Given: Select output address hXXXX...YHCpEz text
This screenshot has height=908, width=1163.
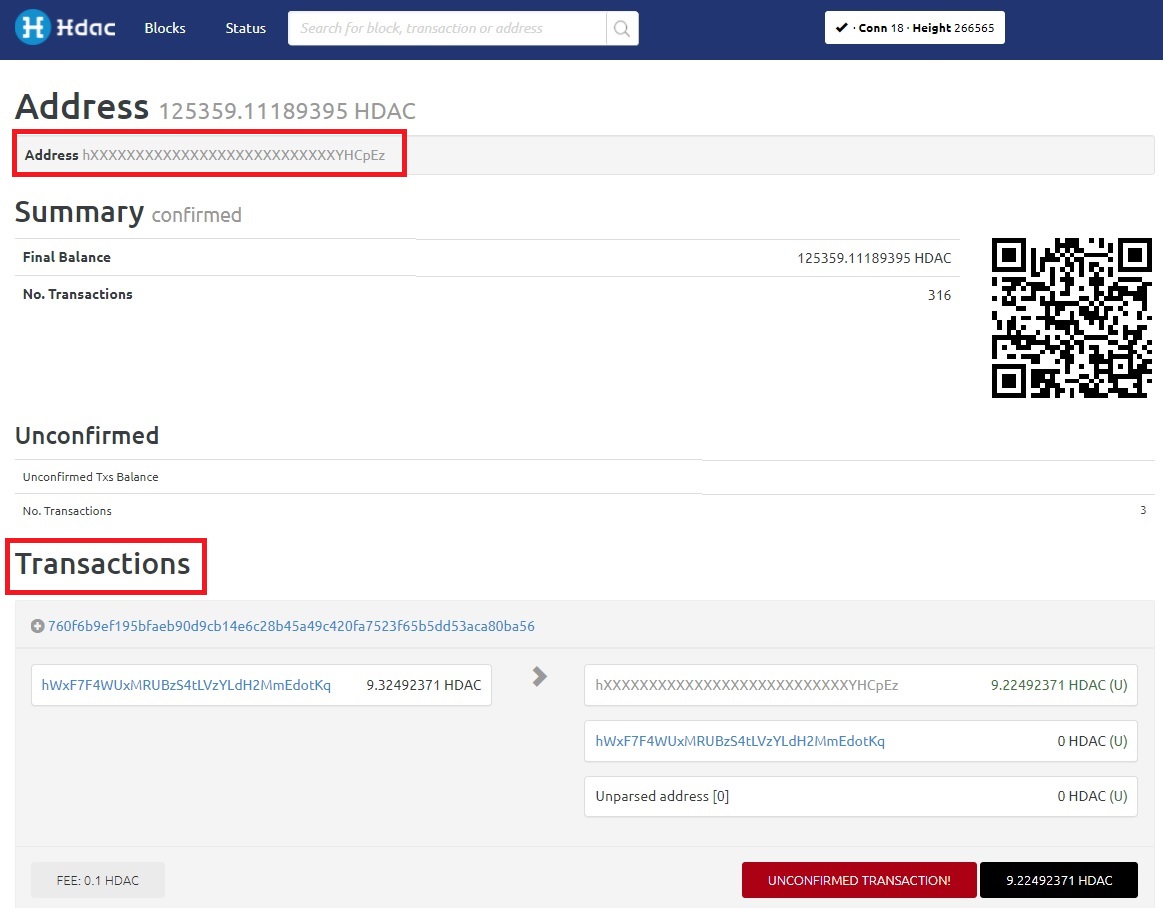Looking at the screenshot, I should click(x=746, y=685).
